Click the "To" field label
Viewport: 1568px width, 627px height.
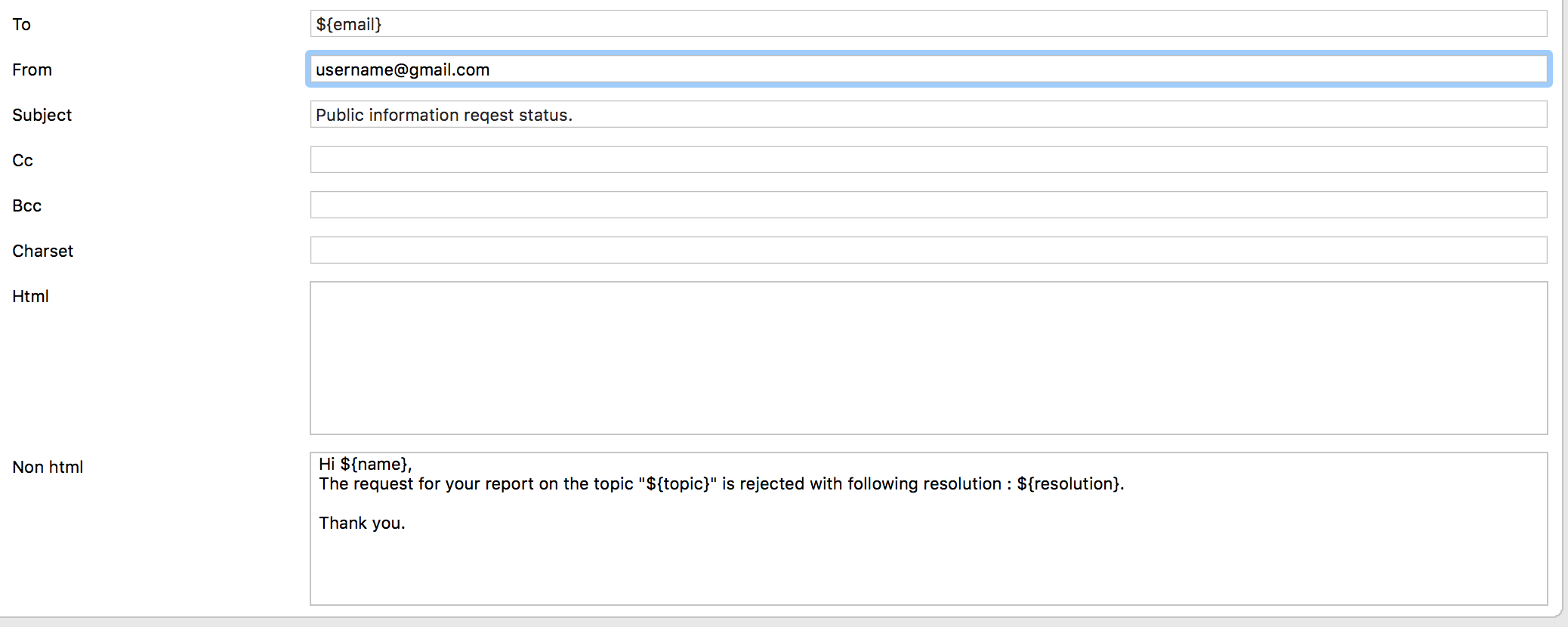[x=21, y=24]
